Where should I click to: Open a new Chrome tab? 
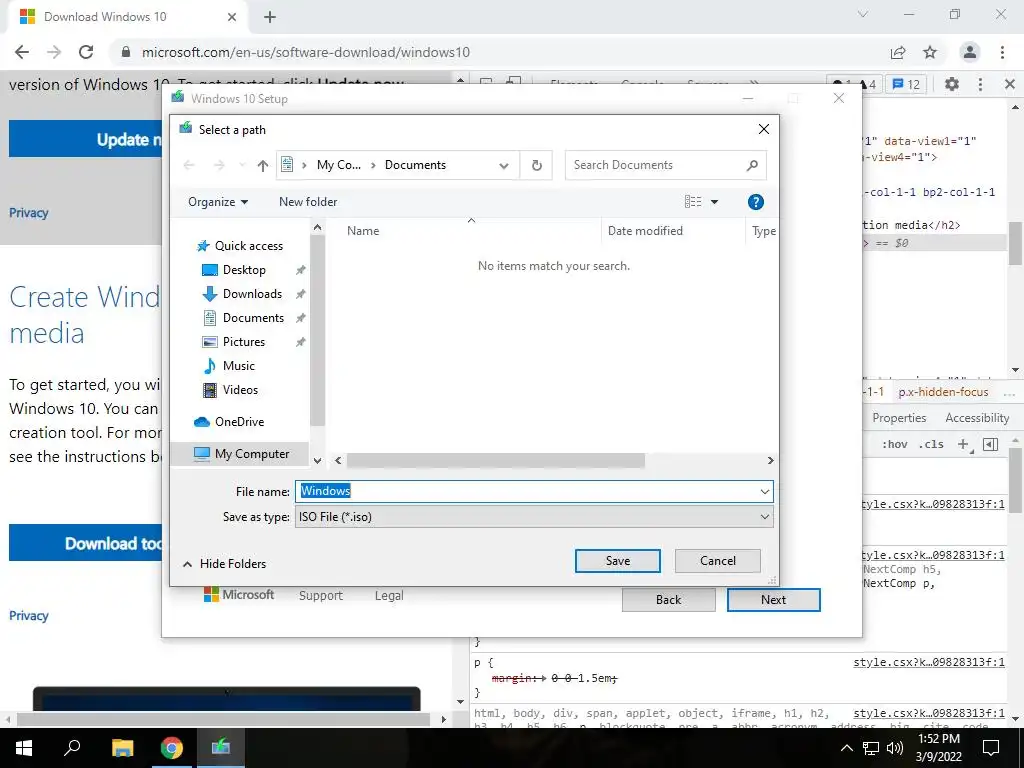(270, 17)
